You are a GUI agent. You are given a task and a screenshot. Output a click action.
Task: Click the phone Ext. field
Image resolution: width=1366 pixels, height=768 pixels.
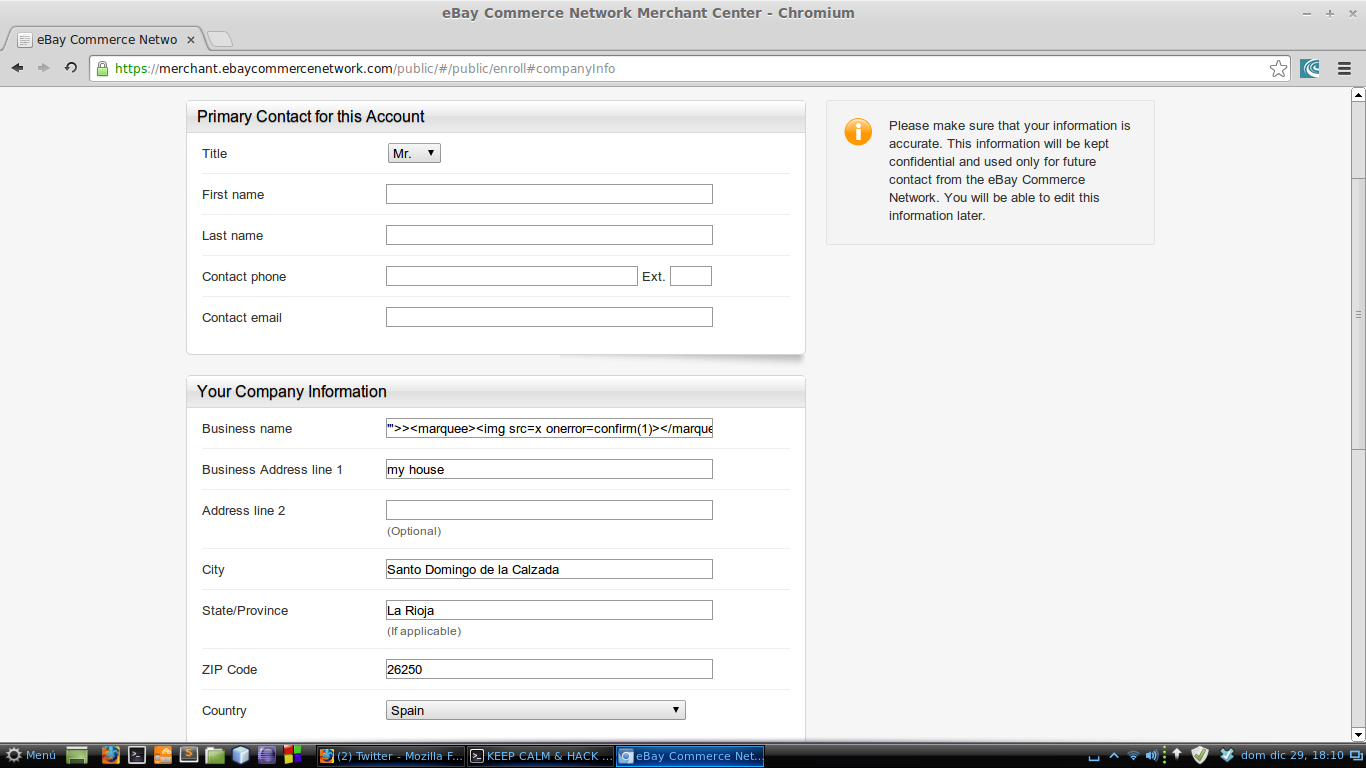point(691,276)
